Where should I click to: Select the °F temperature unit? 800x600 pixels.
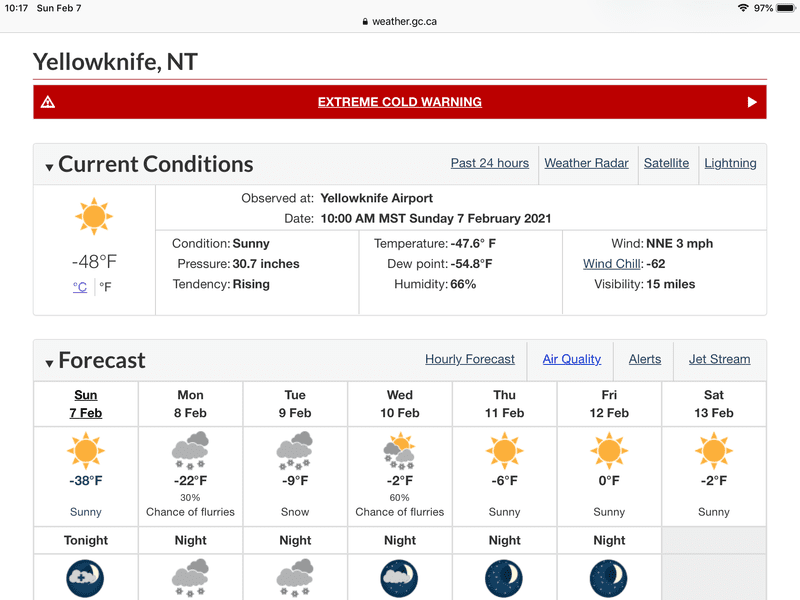105,287
